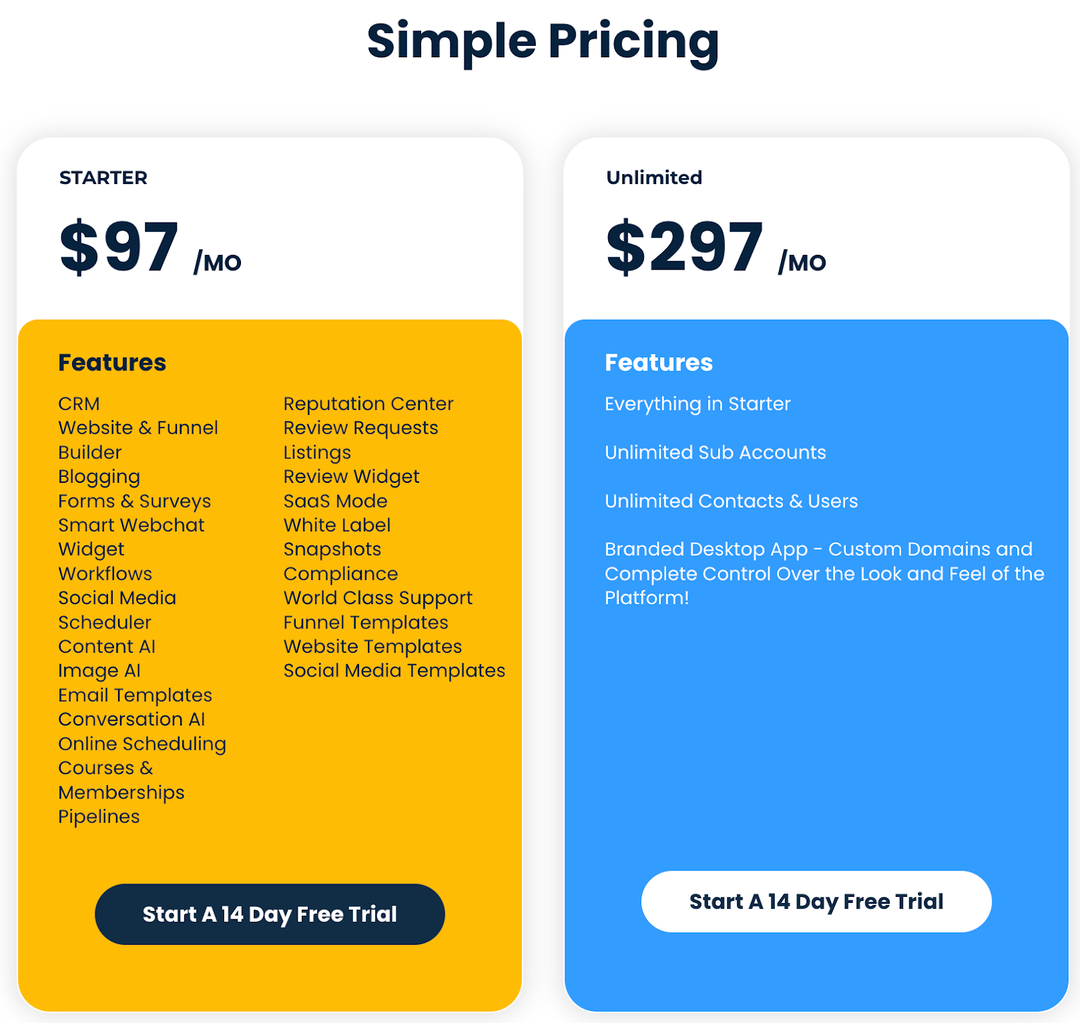The width and height of the screenshot is (1080, 1023).
Task: Click the Starter plan's Start A 14 Day Free Trial button
Action: coord(269,913)
